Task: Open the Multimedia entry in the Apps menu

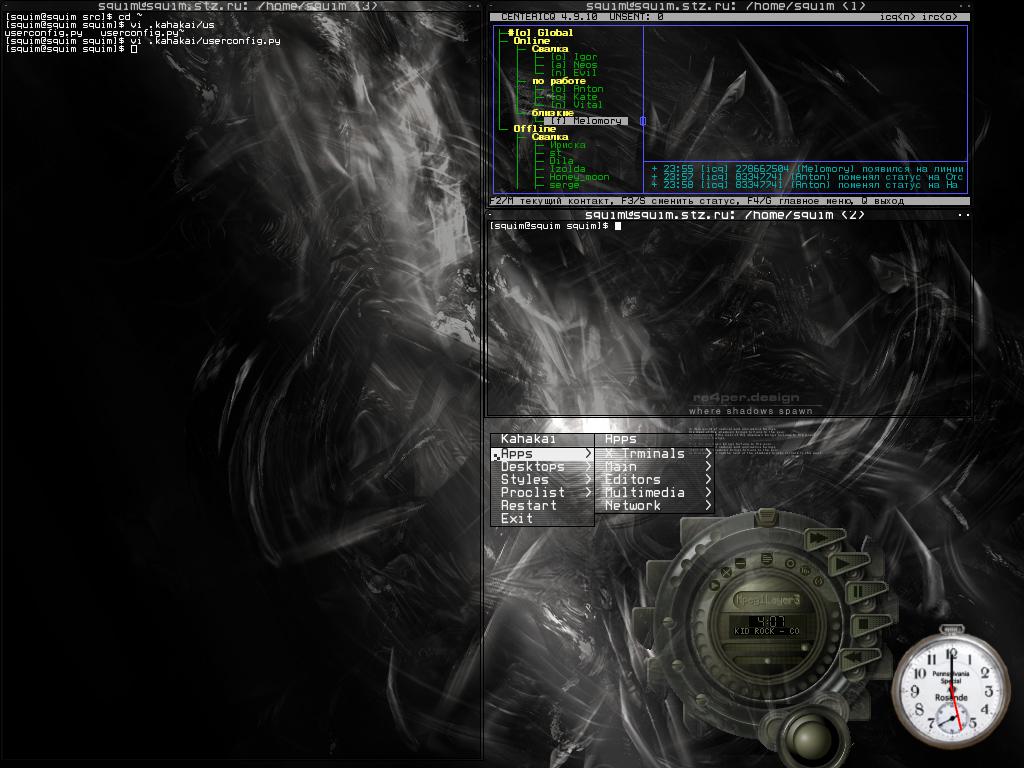Action: [x=654, y=492]
